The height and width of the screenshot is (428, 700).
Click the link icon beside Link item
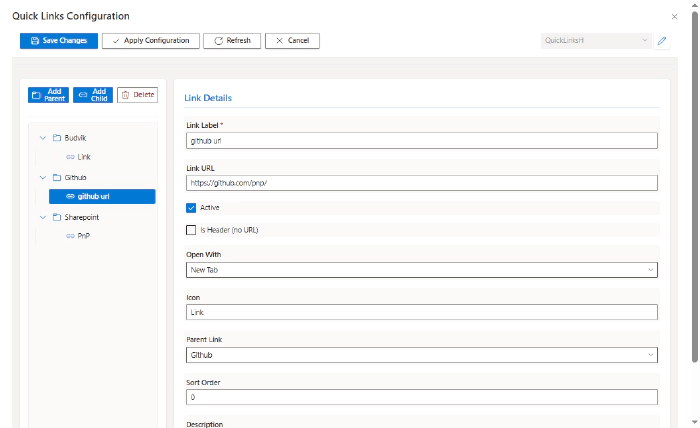[70, 157]
